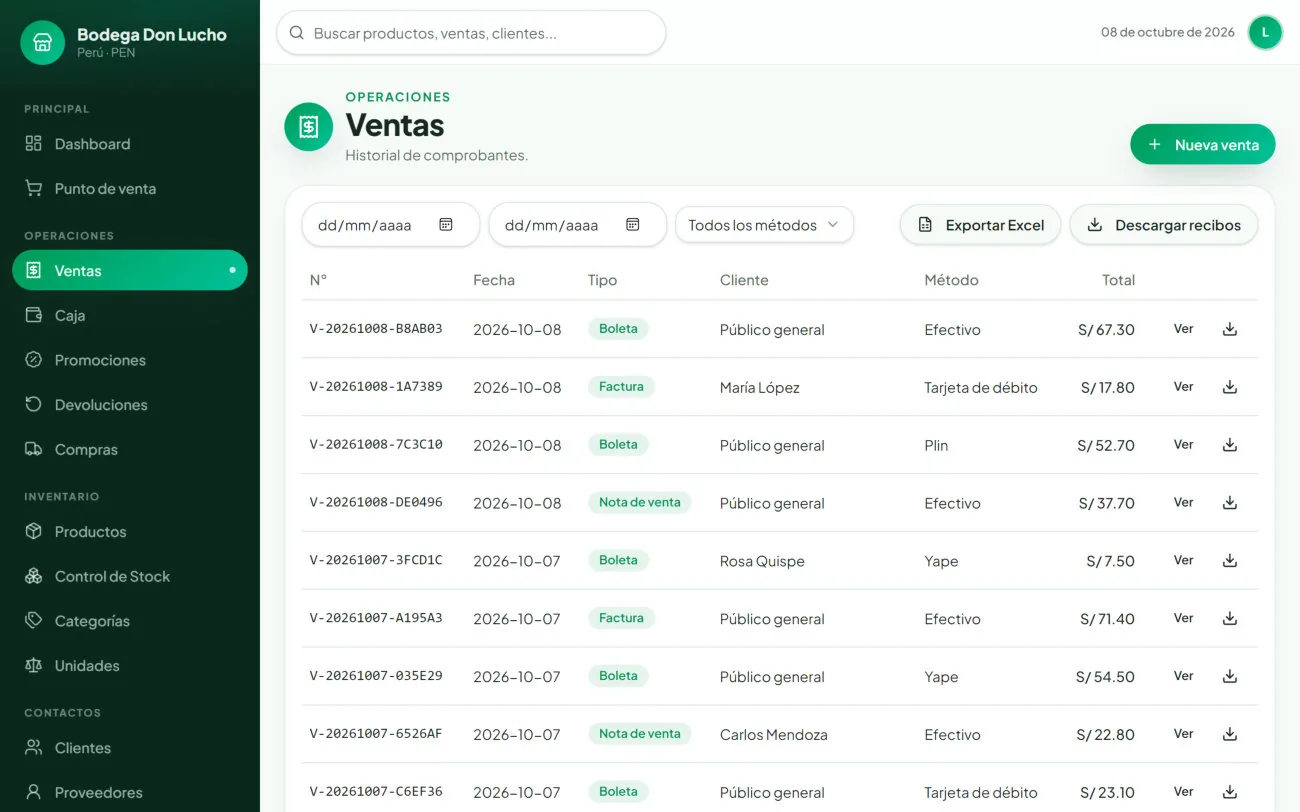Download receipt for sale V-20261007-C6EF36
Viewport: 1300px width, 812px height.
pyautogui.click(x=1230, y=792)
